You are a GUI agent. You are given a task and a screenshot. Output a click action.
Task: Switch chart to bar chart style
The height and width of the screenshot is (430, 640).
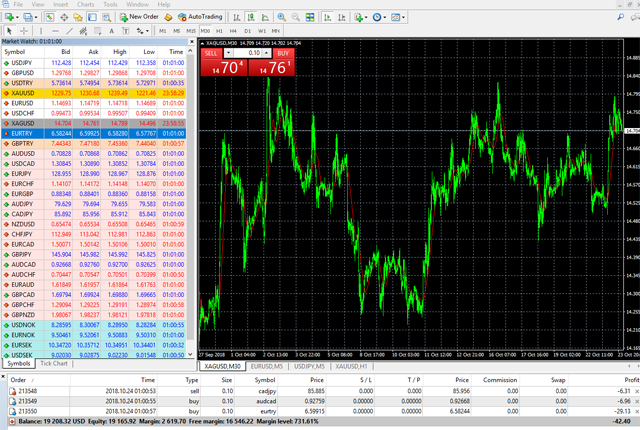coord(237,17)
